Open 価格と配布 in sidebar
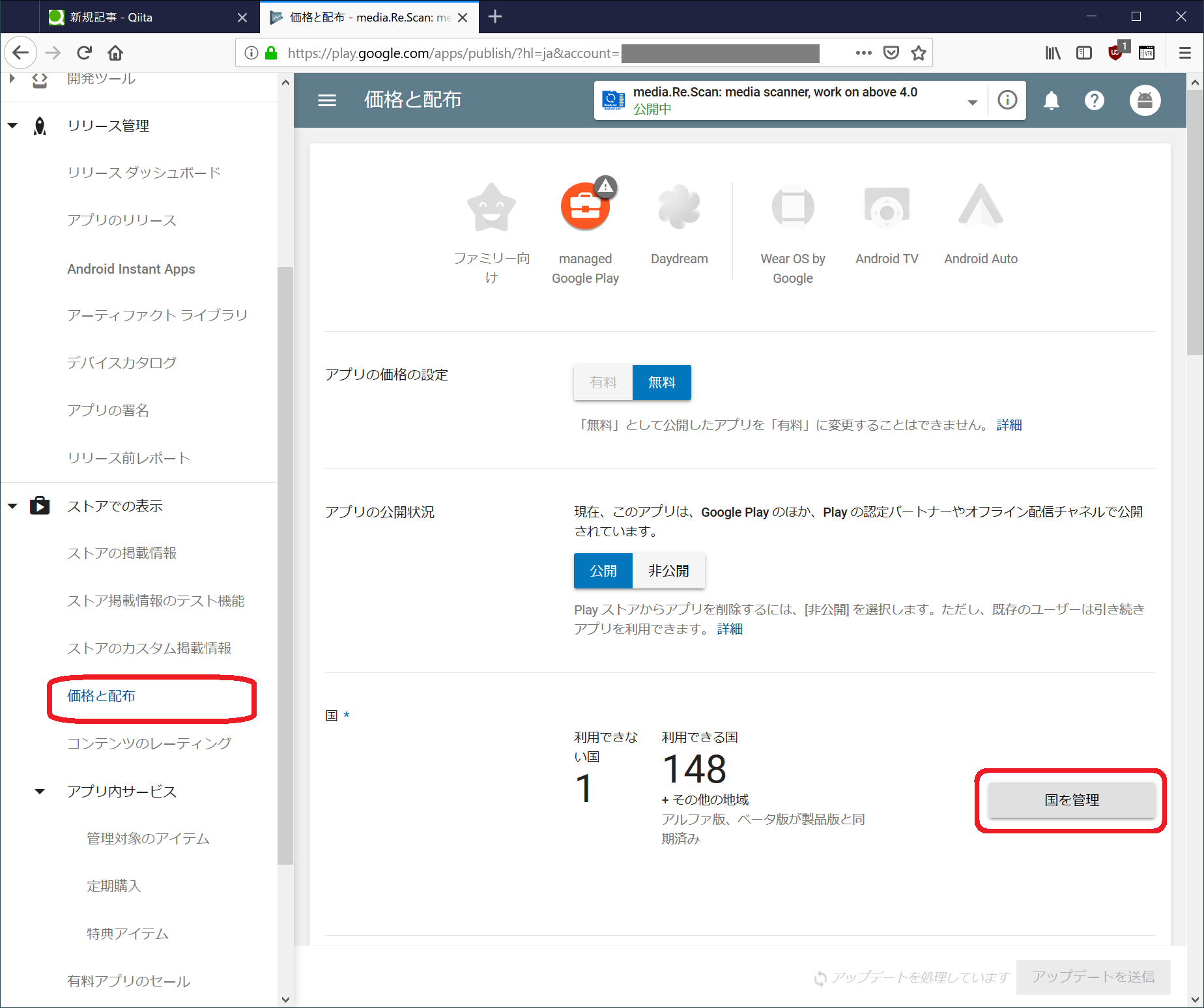This screenshot has width=1204, height=1008. 101,696
